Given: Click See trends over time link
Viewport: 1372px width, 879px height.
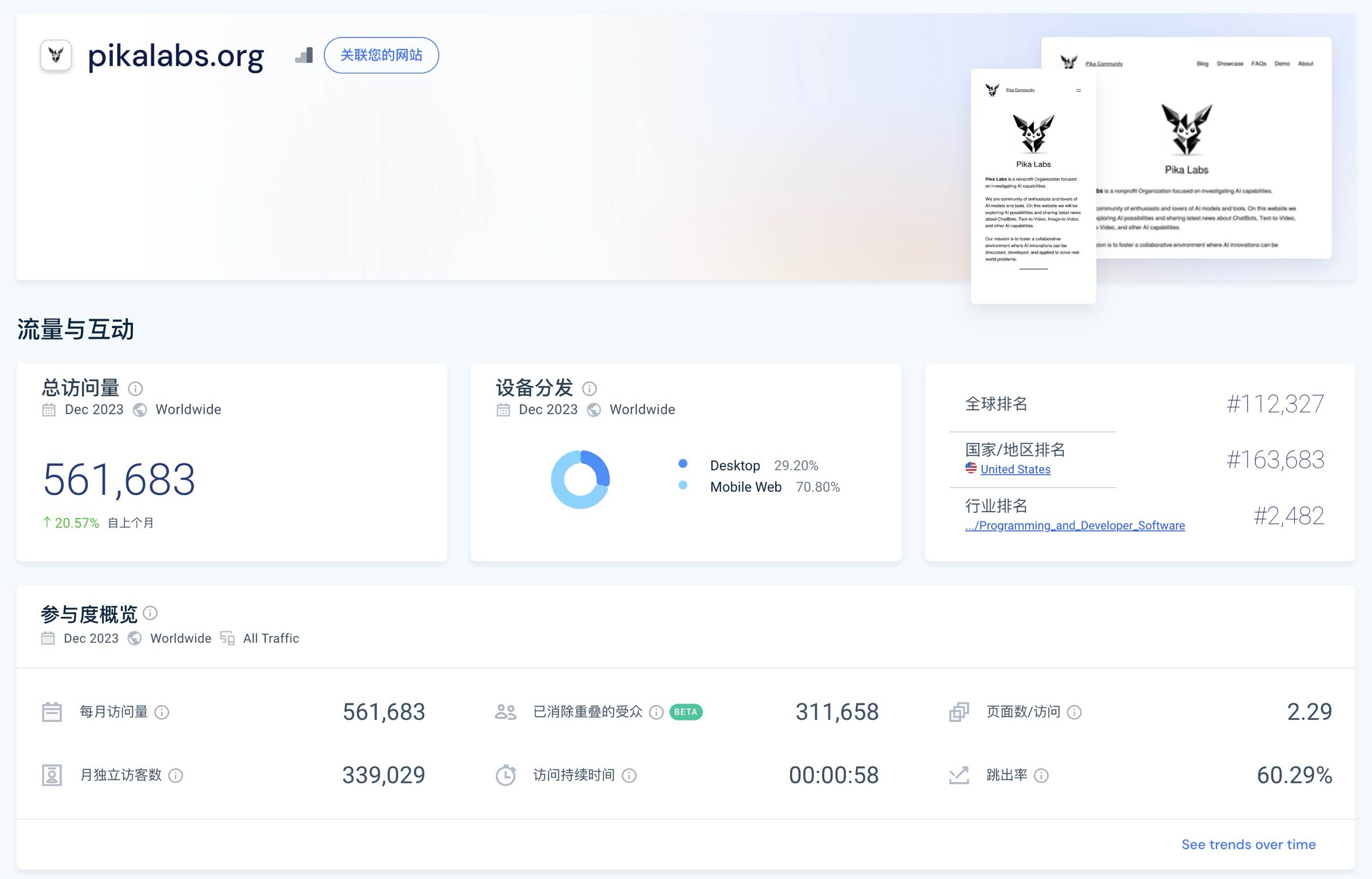Looking at the screenshot, I should (1248, 844).
